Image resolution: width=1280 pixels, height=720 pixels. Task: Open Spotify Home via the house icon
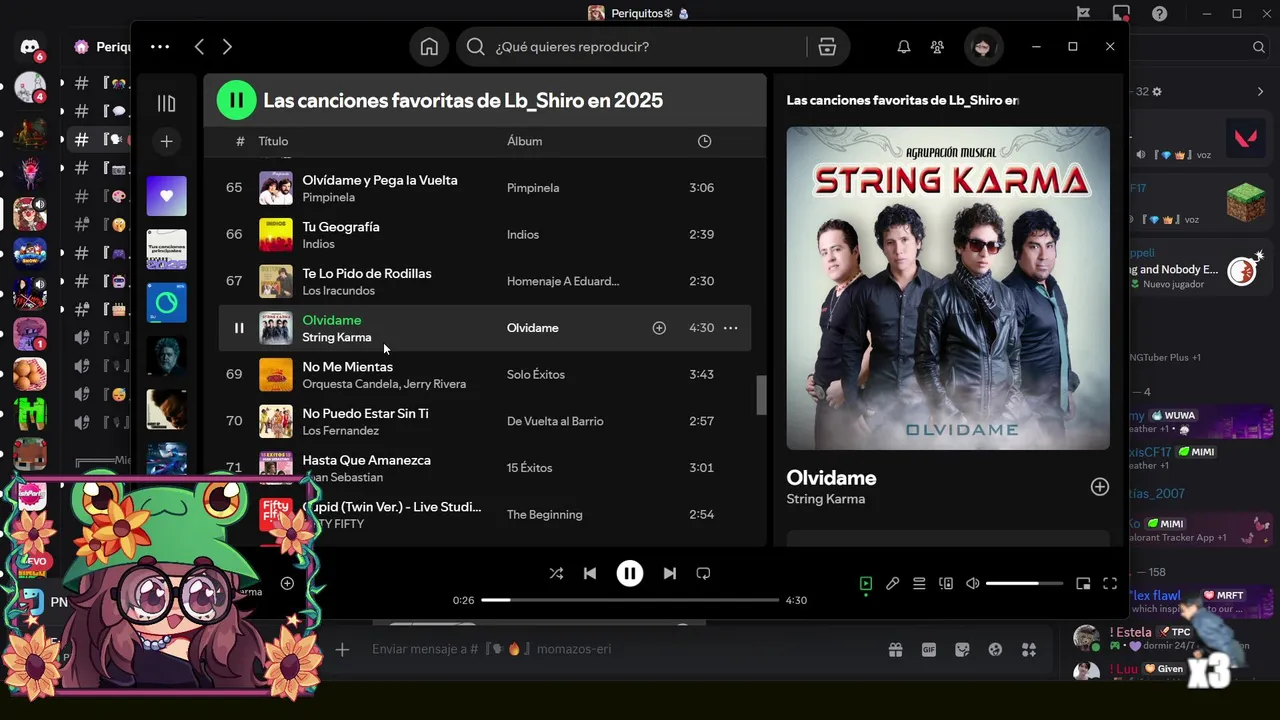point(429,47)
